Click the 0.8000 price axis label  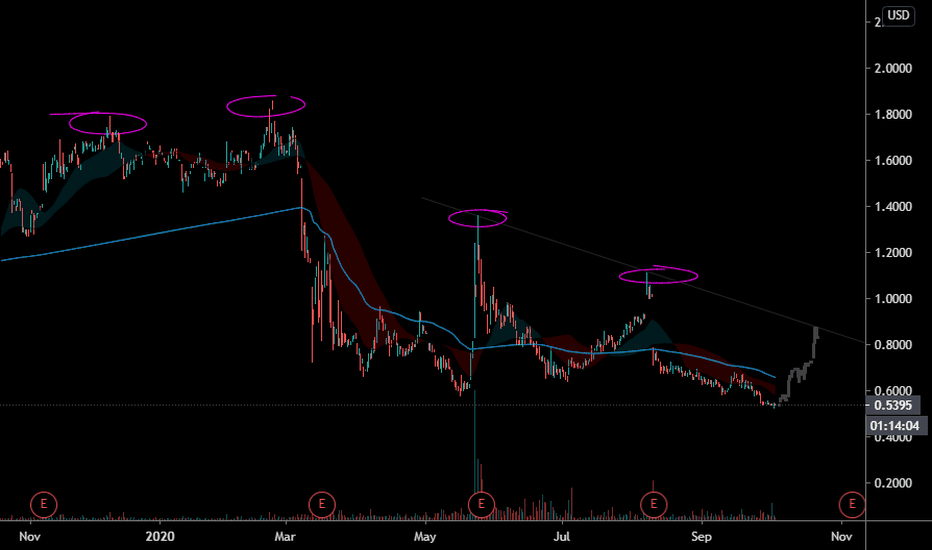coord(892,345)
